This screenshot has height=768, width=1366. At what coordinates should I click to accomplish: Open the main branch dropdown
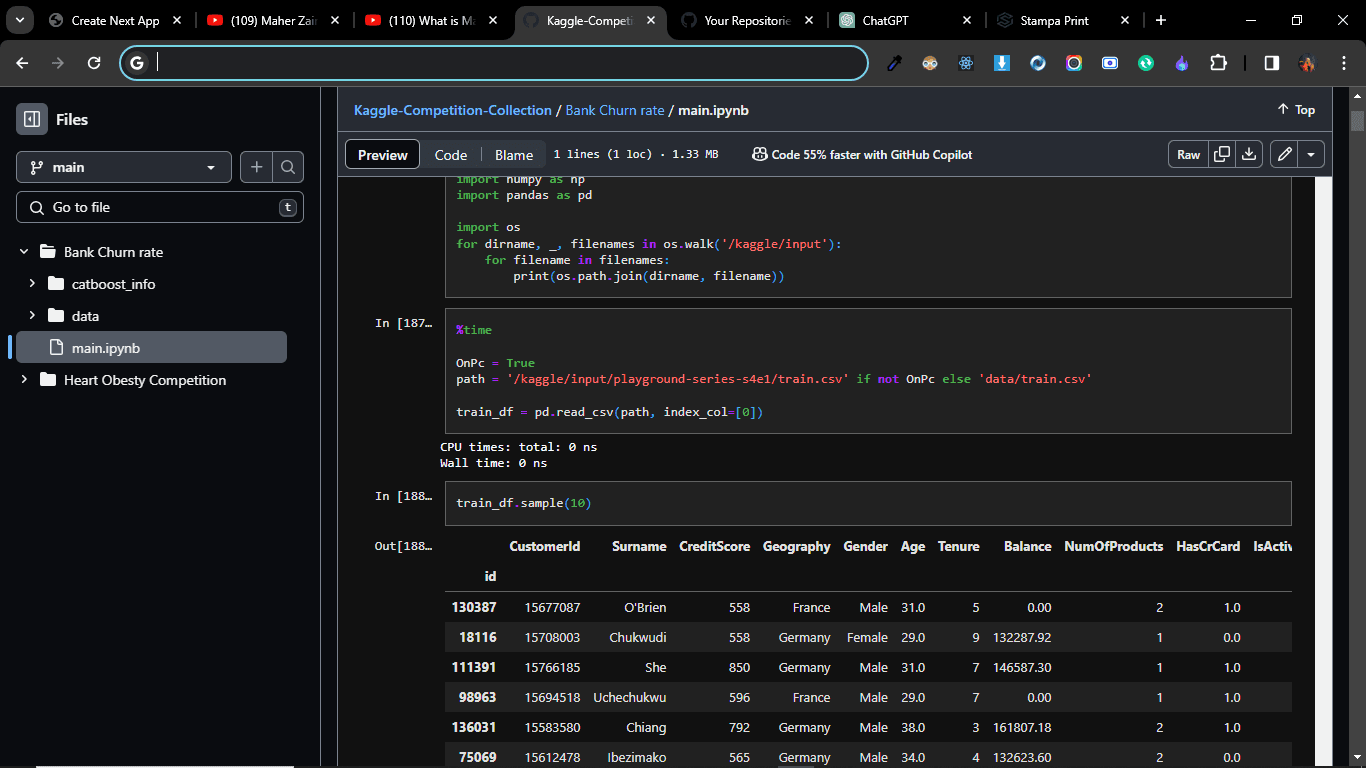[124, 167]
